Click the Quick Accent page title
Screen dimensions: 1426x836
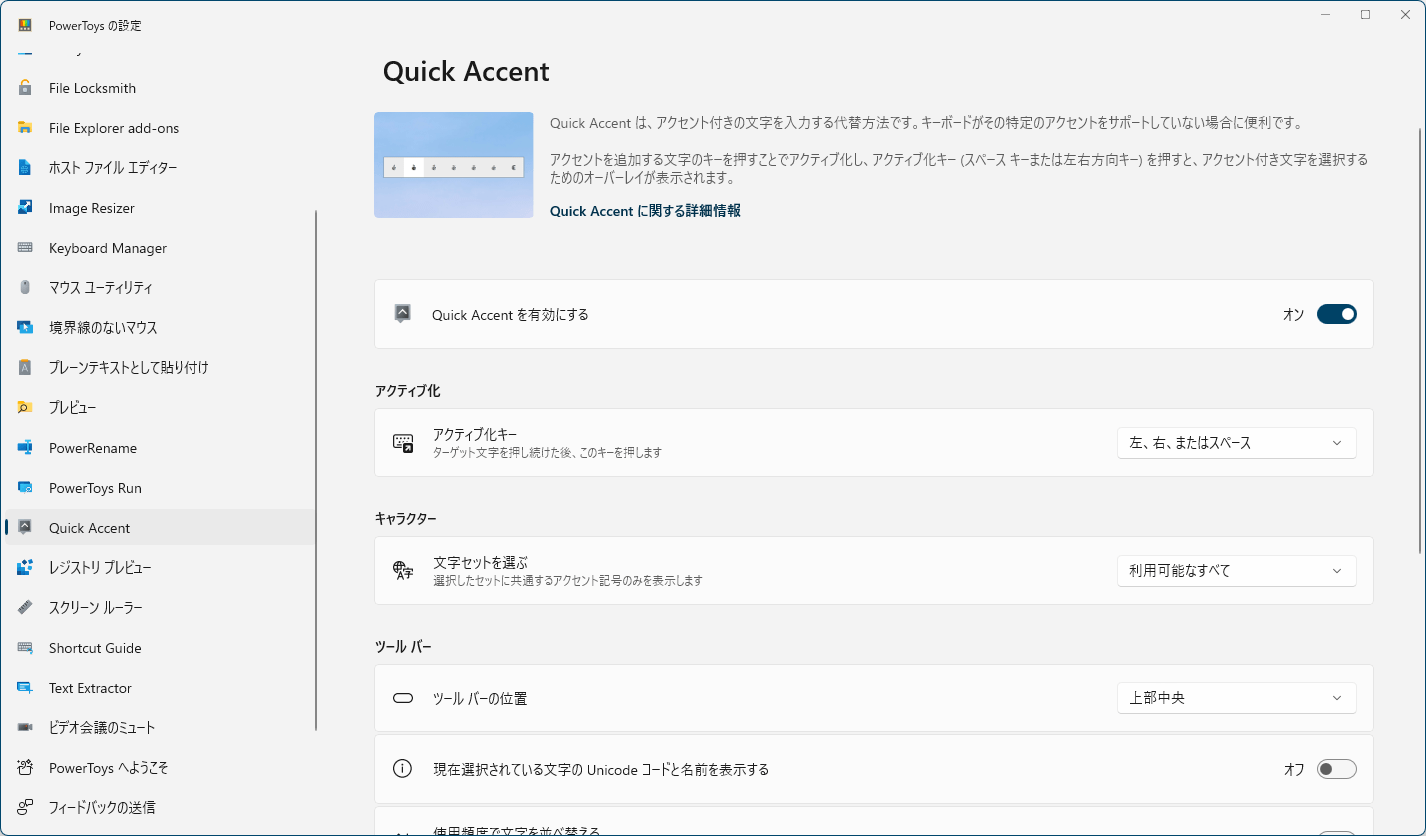[x=466, y=72]
